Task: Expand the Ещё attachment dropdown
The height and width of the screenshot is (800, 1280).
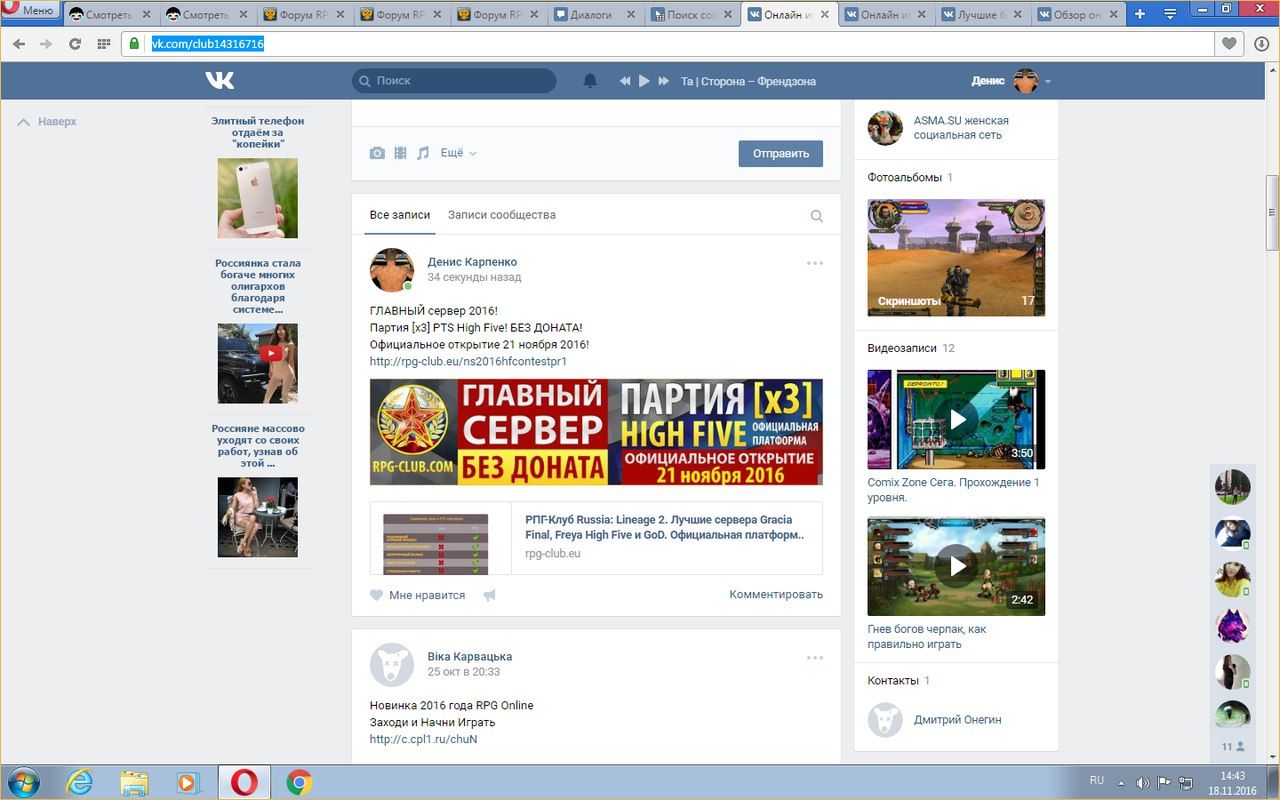Action: [458, 153]
